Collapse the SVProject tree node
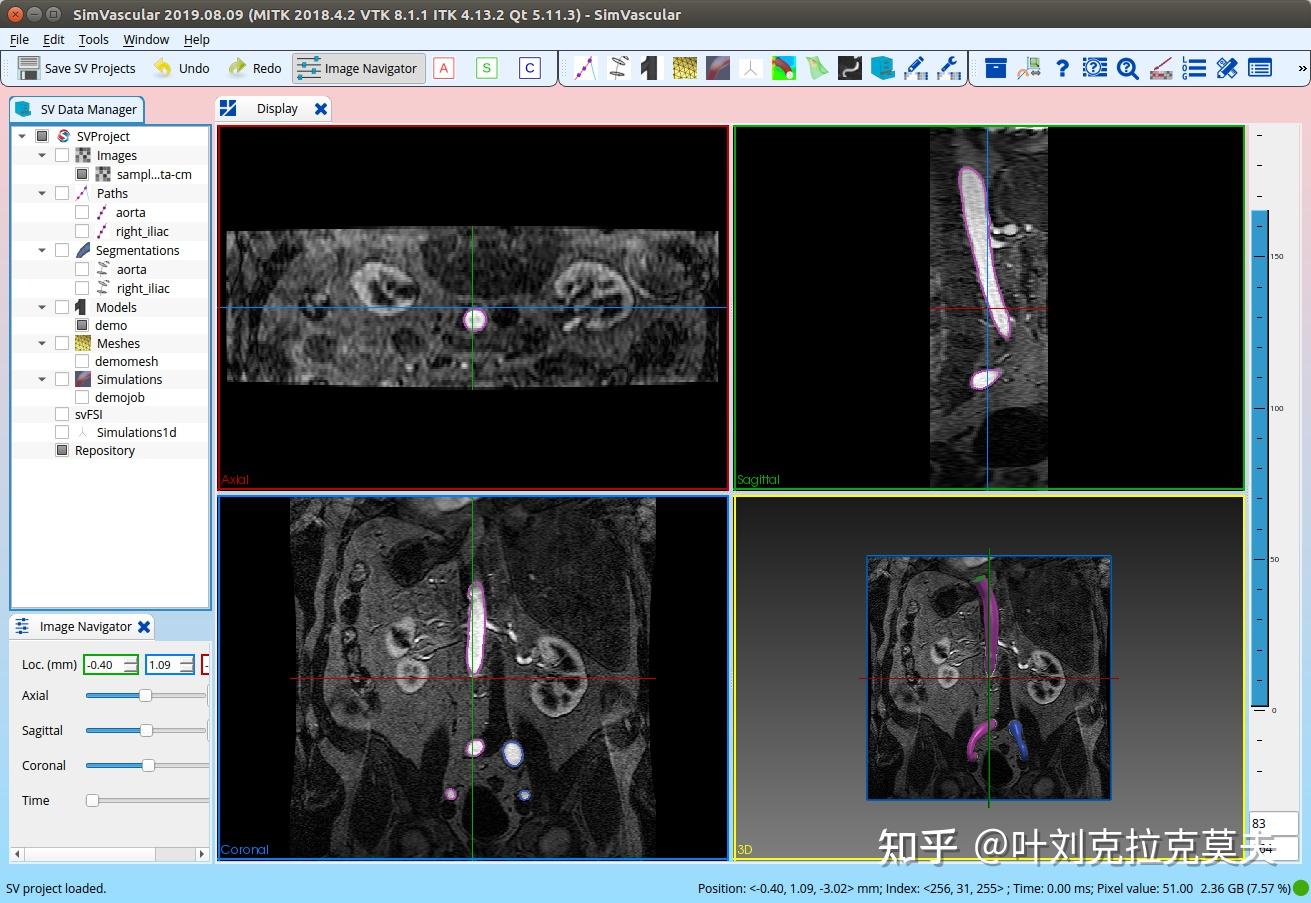This screenshot has height=903, width=1311. click(22, 136)
